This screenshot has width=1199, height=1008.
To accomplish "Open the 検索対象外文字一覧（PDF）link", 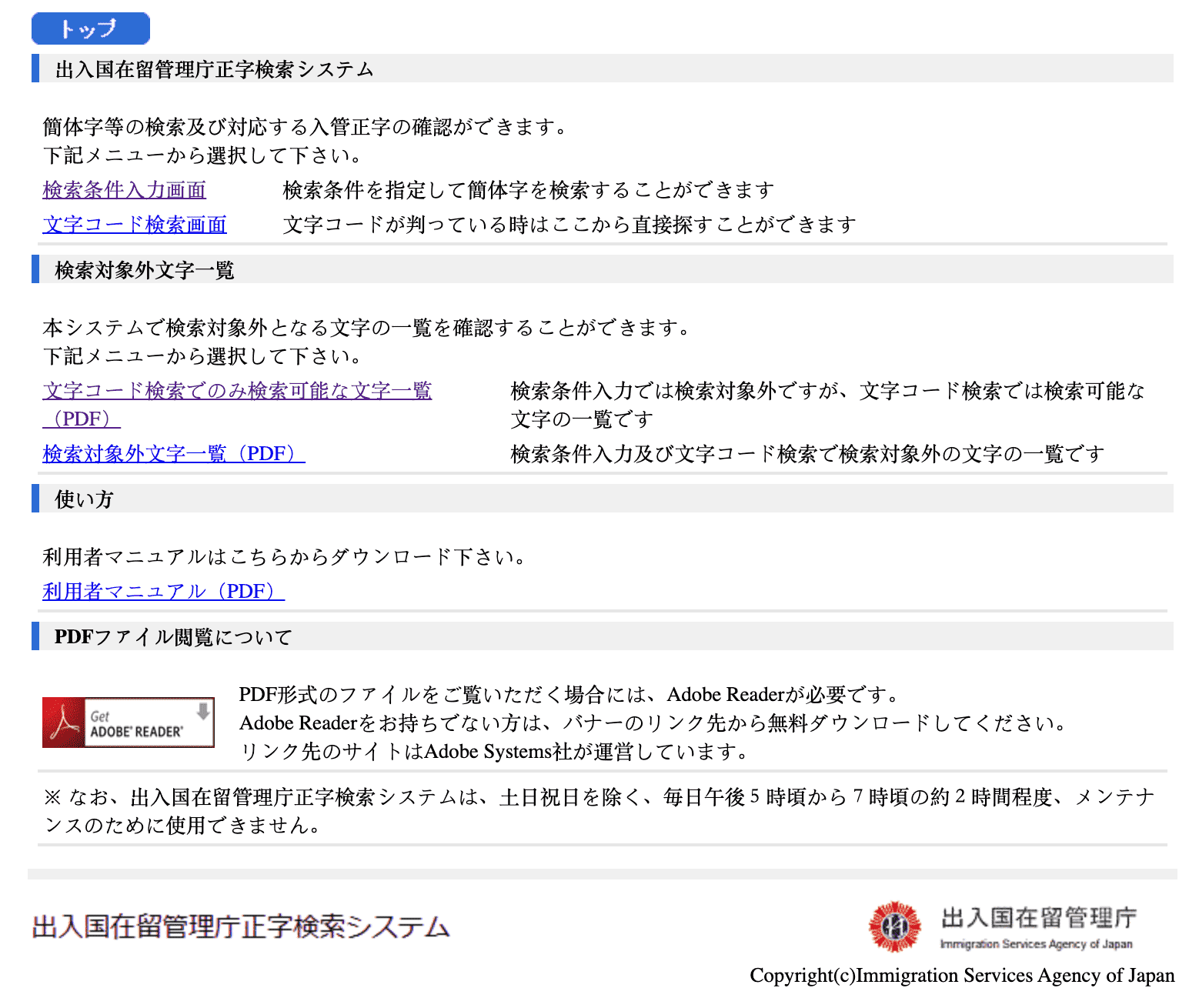I will [x=172, y=454].
